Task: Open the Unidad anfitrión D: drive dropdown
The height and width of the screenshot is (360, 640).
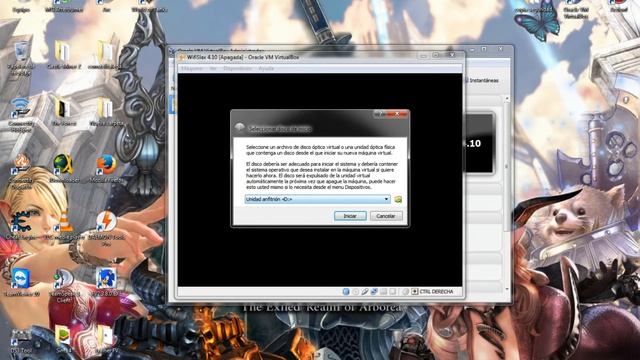Action: tap(317, 199)
